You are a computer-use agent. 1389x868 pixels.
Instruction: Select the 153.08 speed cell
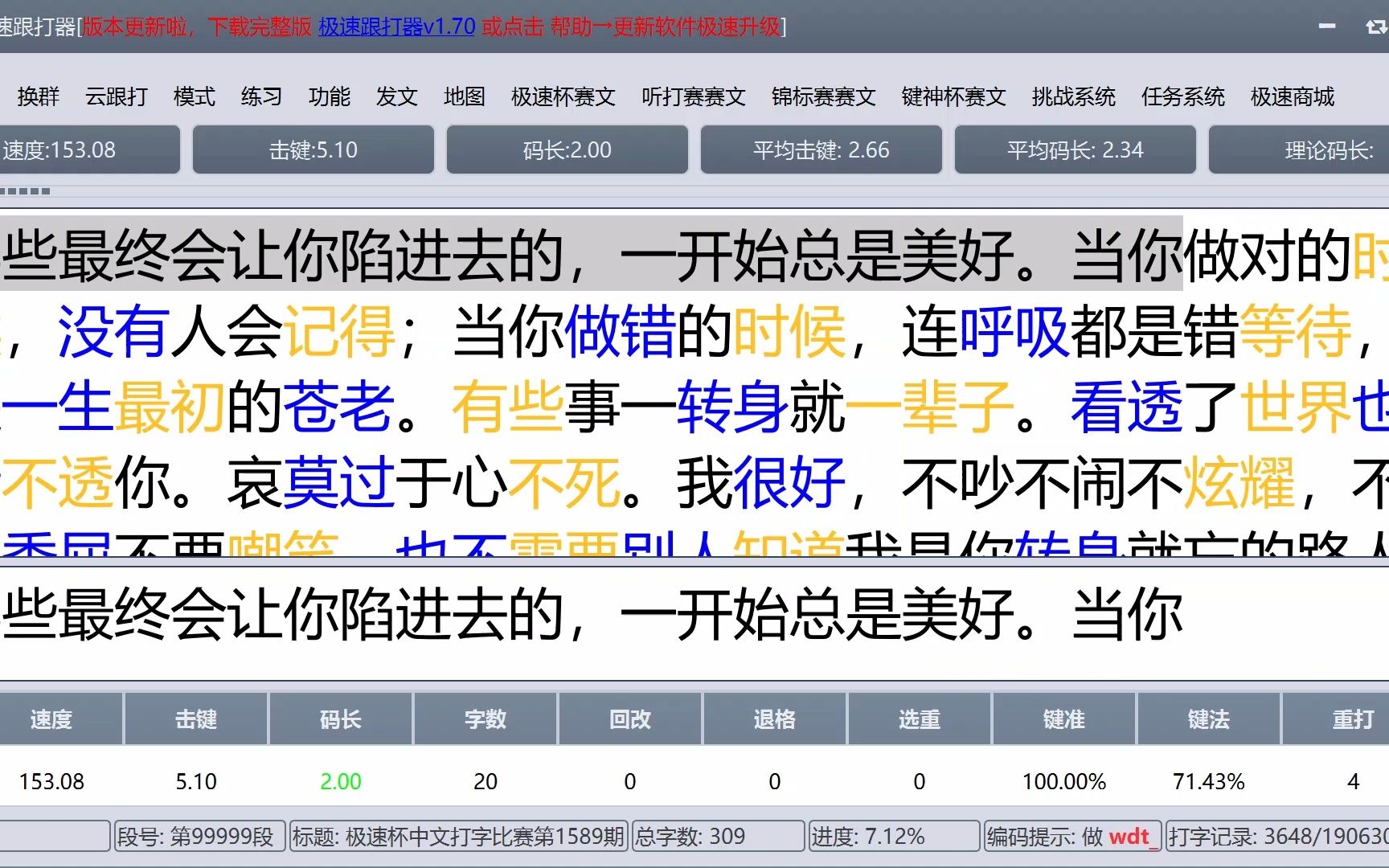point(51,781)
